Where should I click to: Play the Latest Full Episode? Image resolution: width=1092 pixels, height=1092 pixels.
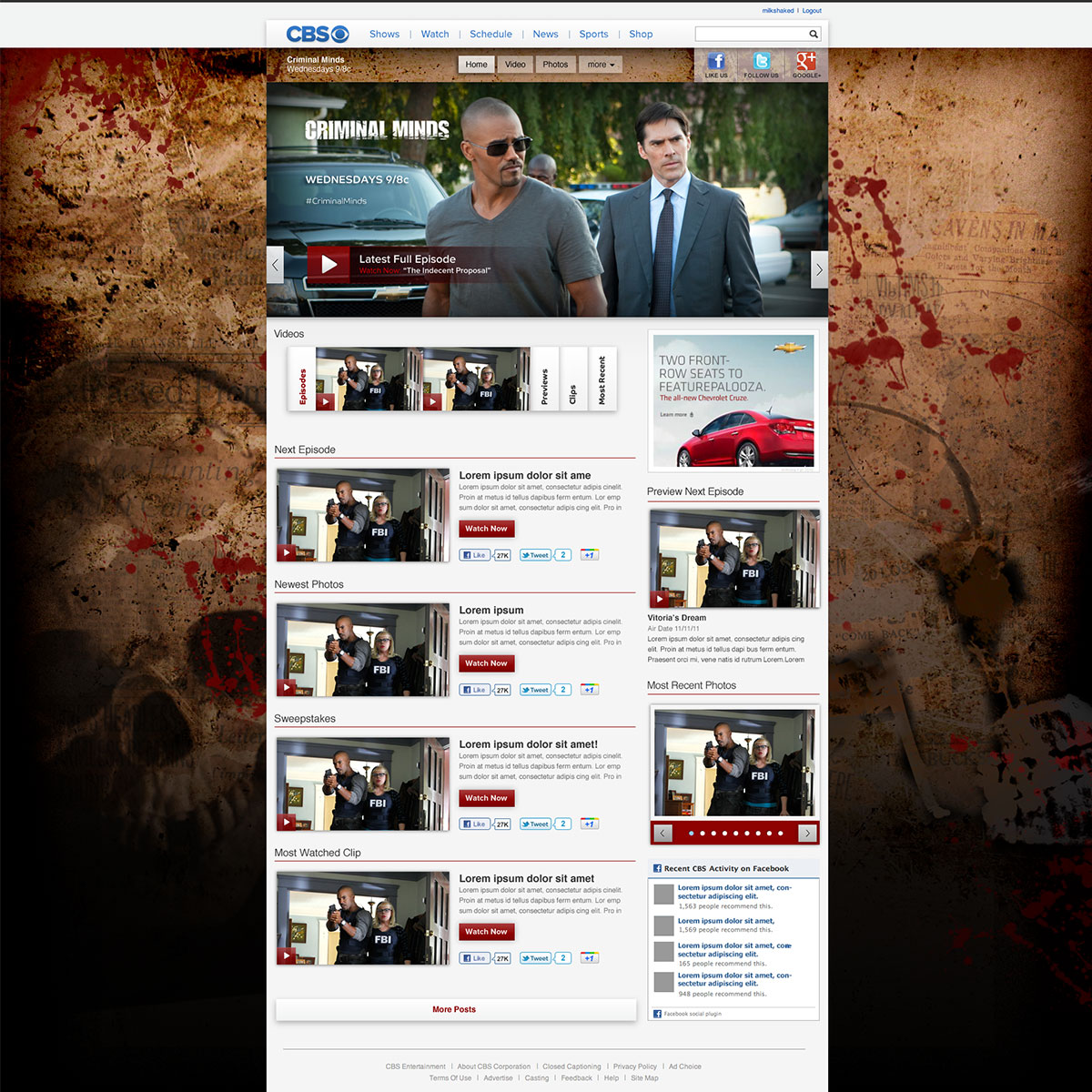click(329, 264)
